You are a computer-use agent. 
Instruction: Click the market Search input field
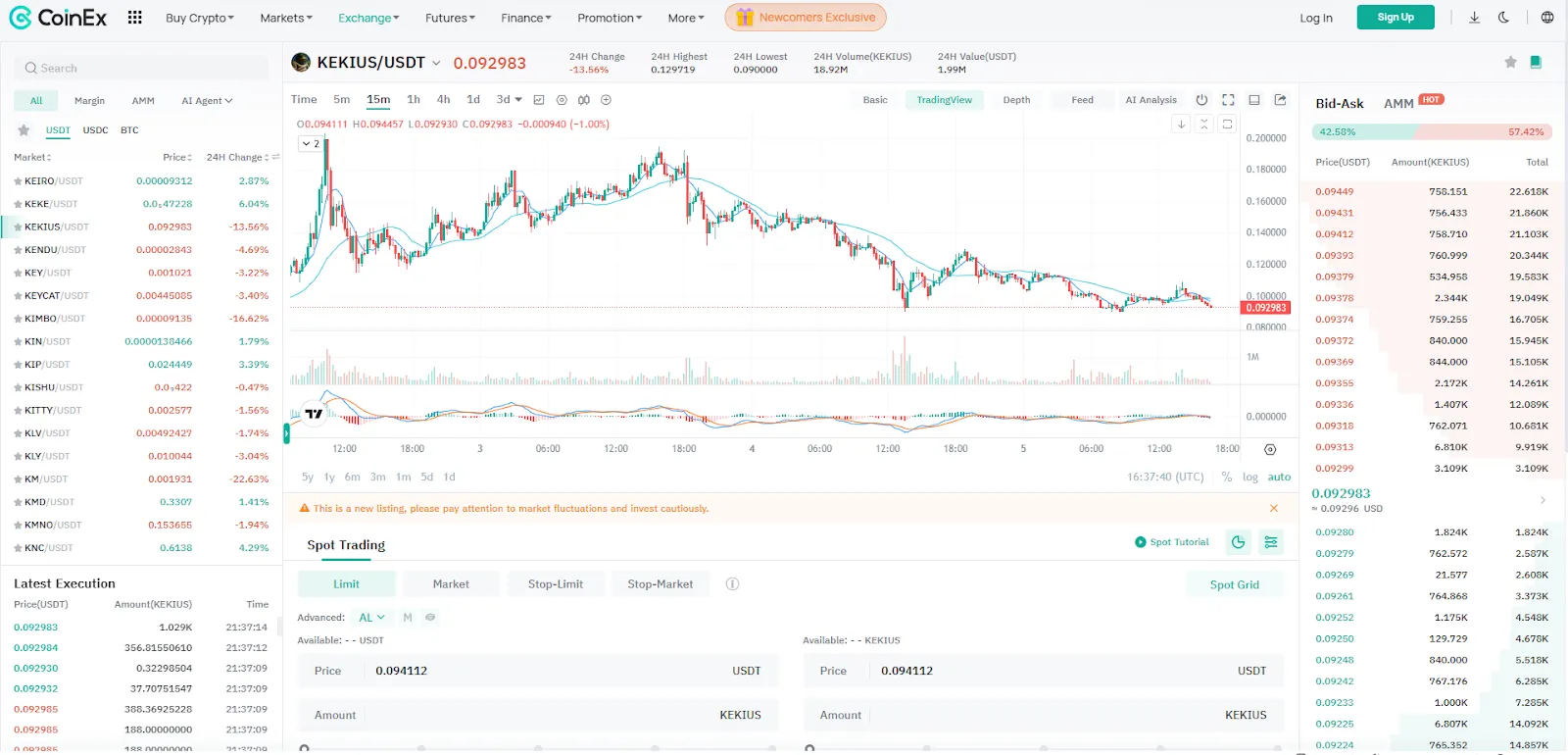point(141,69)
